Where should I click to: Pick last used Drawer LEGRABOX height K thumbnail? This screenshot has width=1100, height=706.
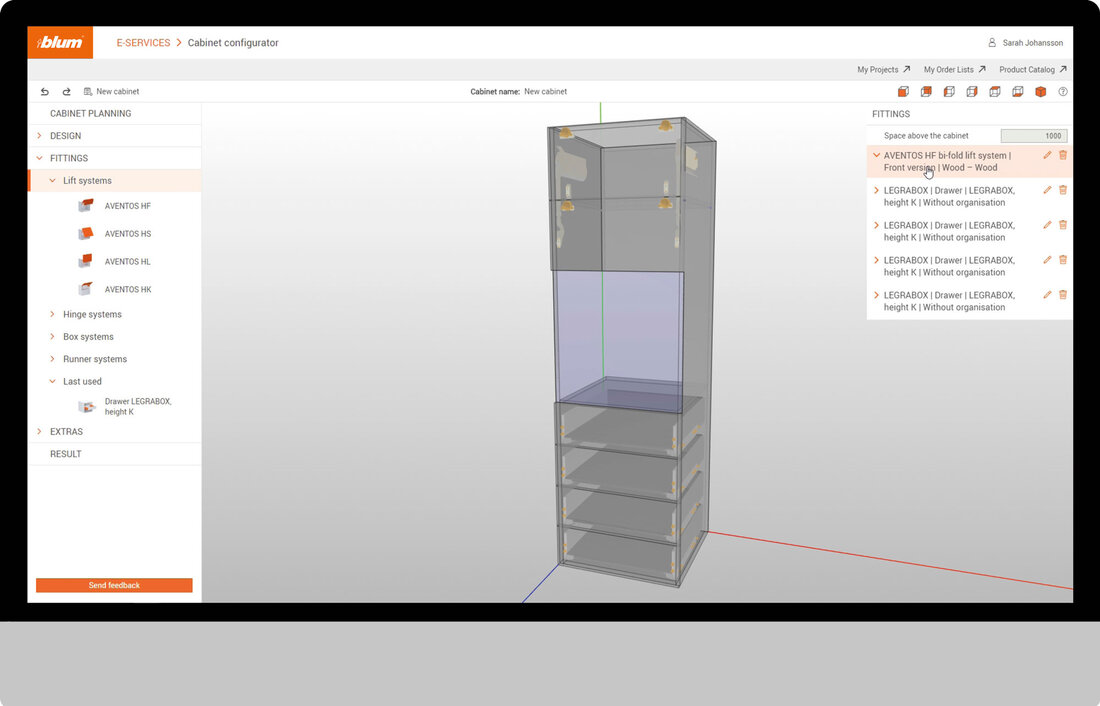coord(86,406)
